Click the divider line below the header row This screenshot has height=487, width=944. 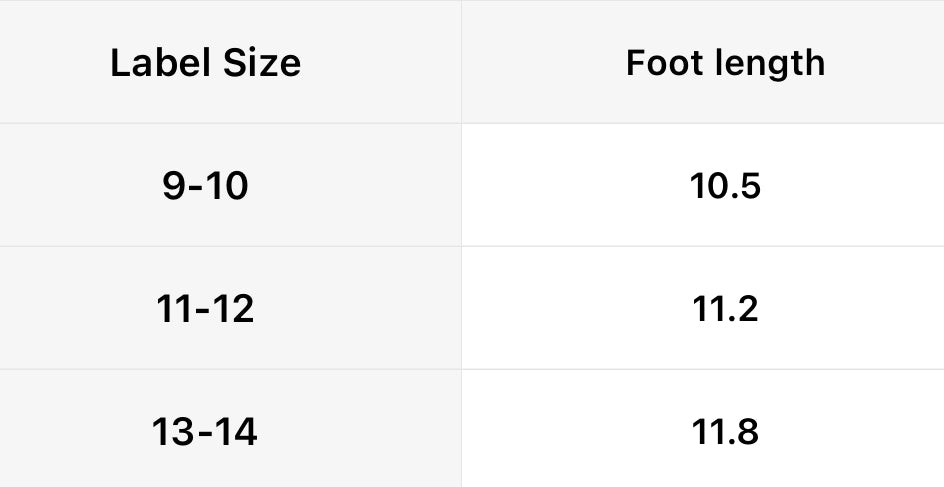pos(472,123)
